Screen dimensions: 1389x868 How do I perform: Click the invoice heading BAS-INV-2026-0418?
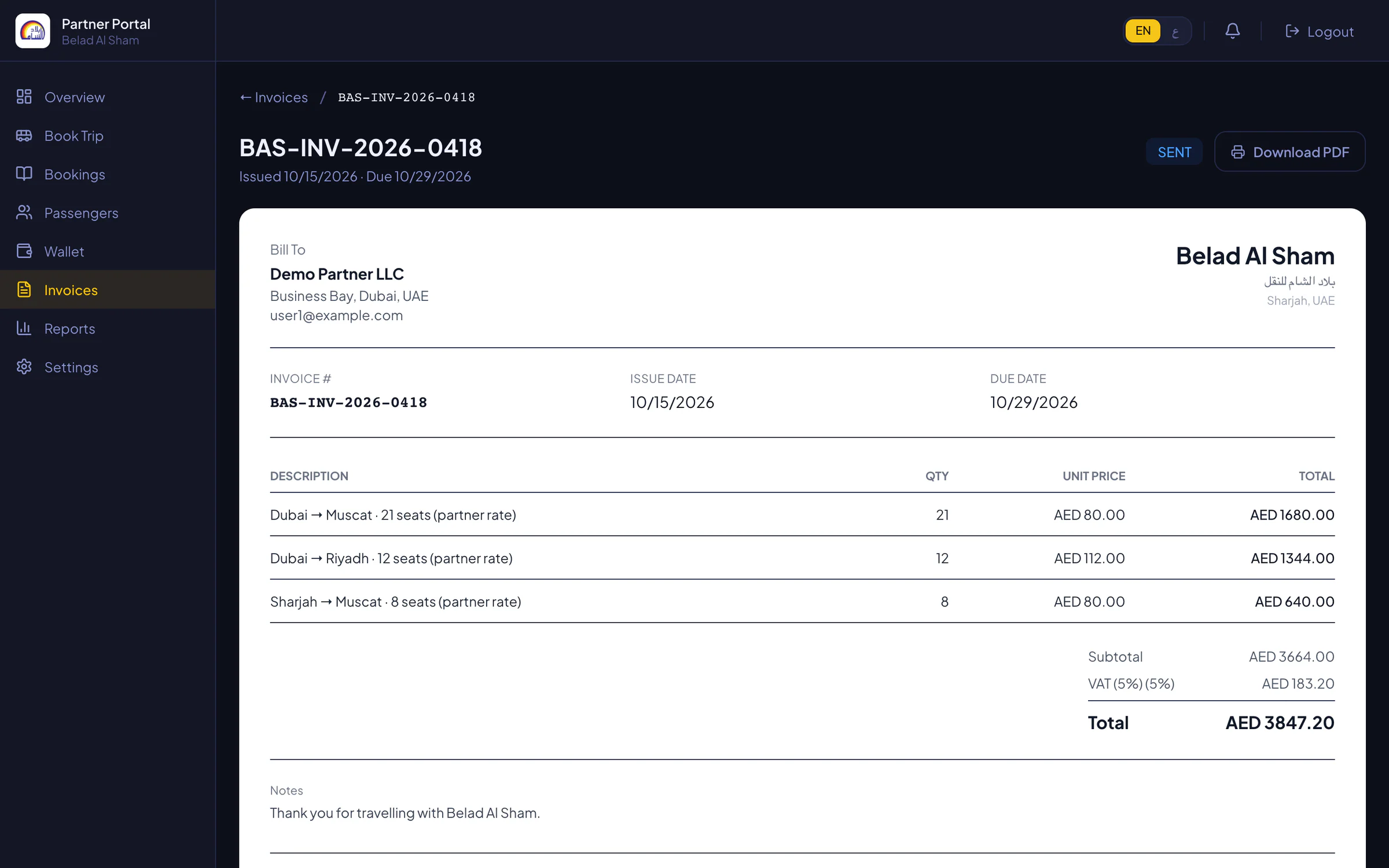tap(361, 148)
